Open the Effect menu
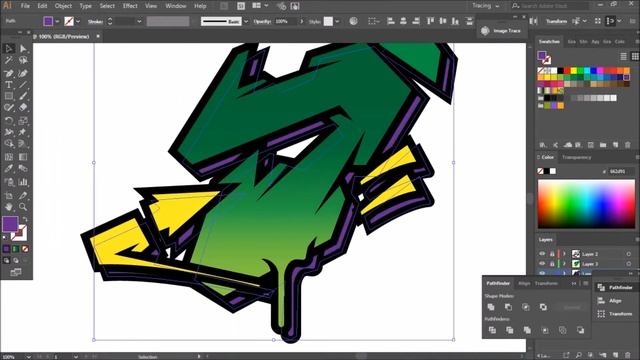The height and width of the screenshot is (360, 640). (130, 6)
